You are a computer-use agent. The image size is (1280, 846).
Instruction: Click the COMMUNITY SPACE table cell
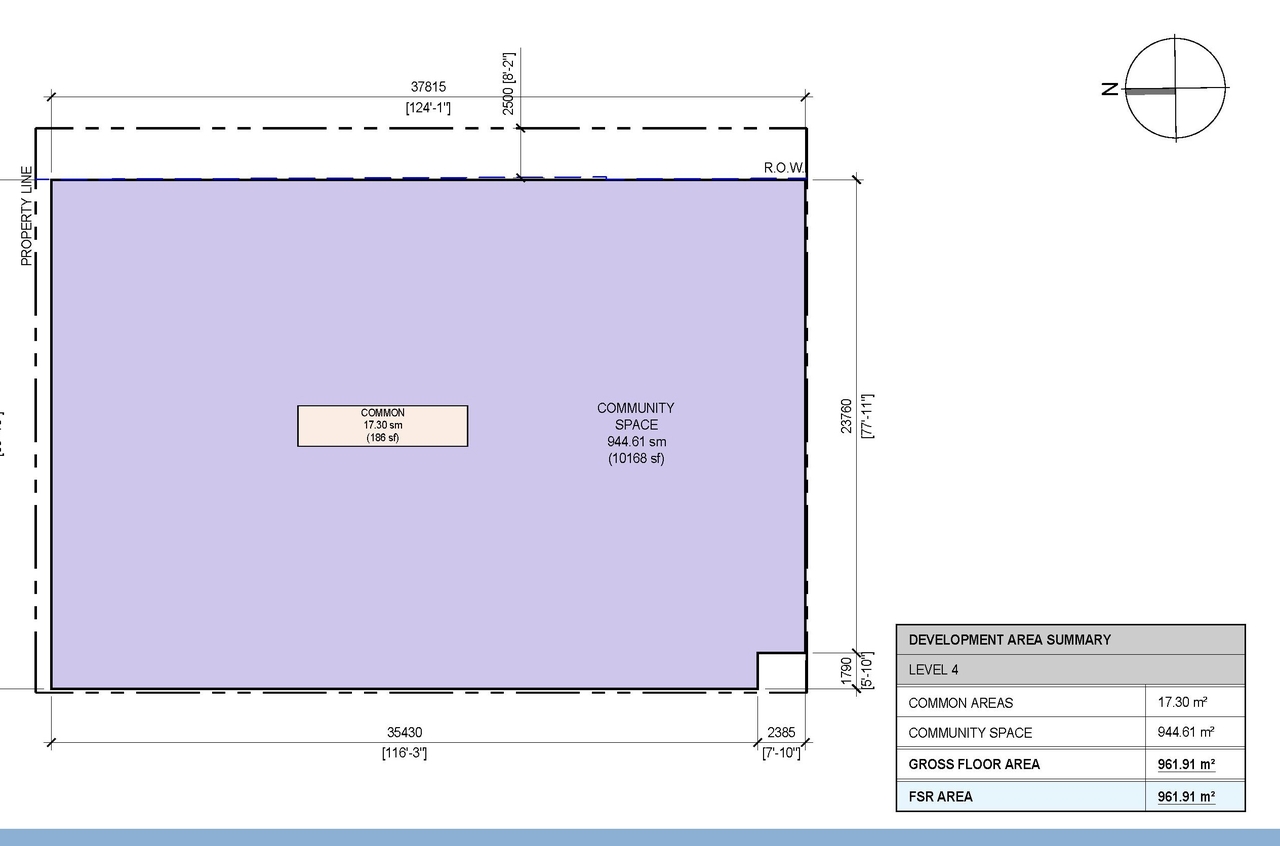(x=1020, y=733)
